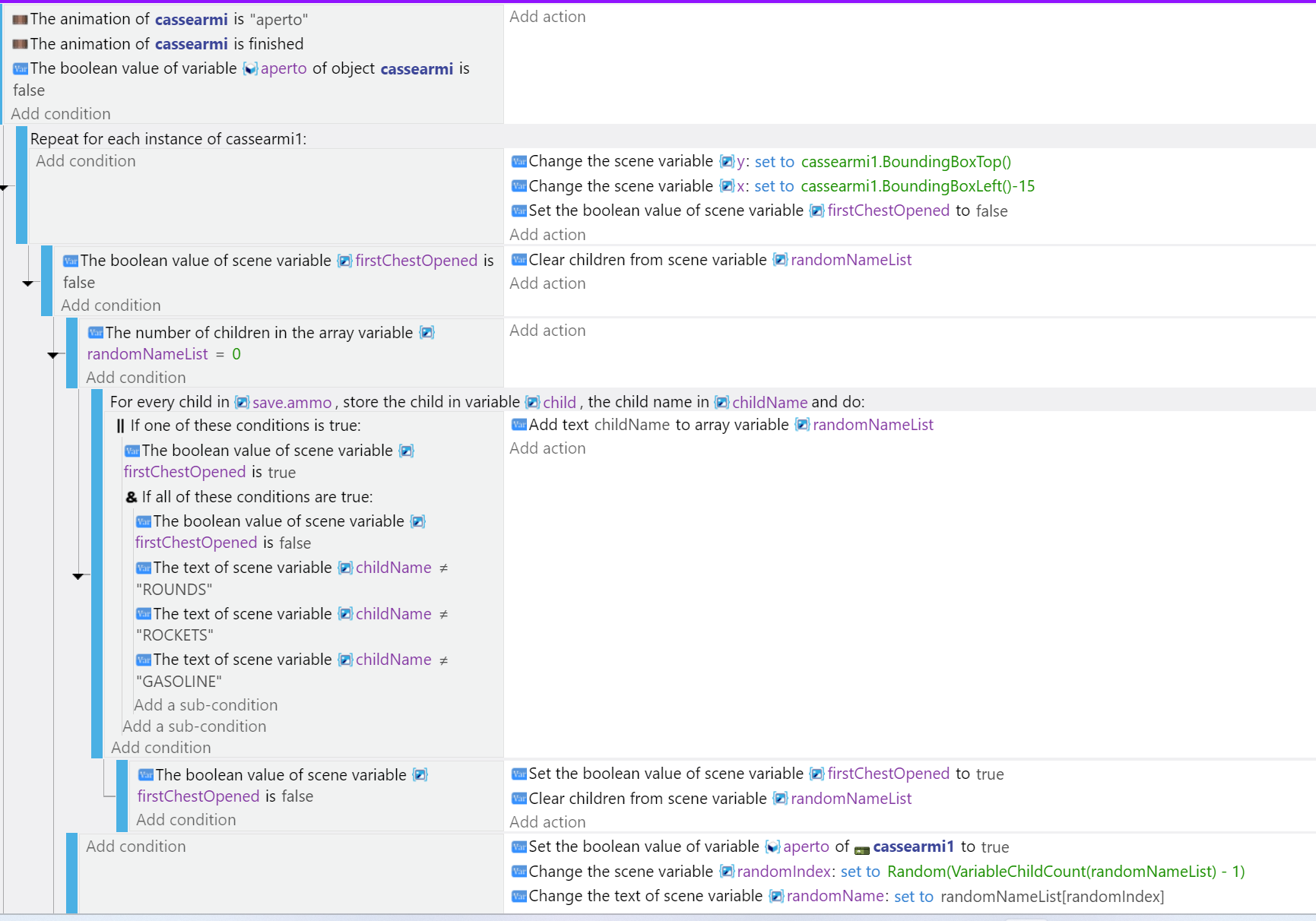Edit the Random(VariableChildCount) expression
This screenshot has width=1316, height=921.
click(x=1064, y=872)
